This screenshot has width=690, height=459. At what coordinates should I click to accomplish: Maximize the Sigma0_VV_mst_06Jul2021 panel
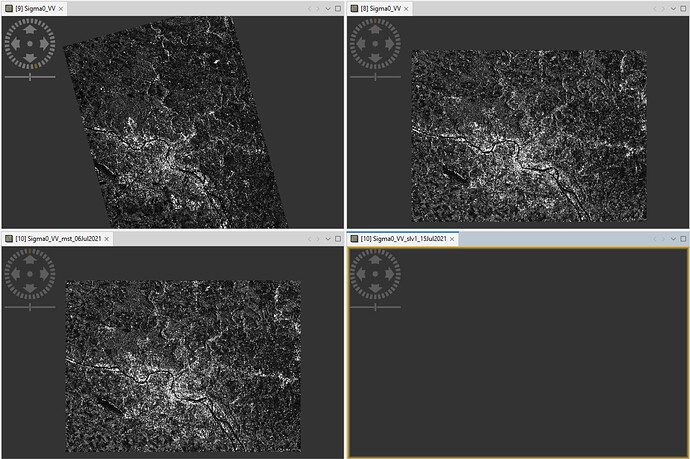(x=336, y=239)
